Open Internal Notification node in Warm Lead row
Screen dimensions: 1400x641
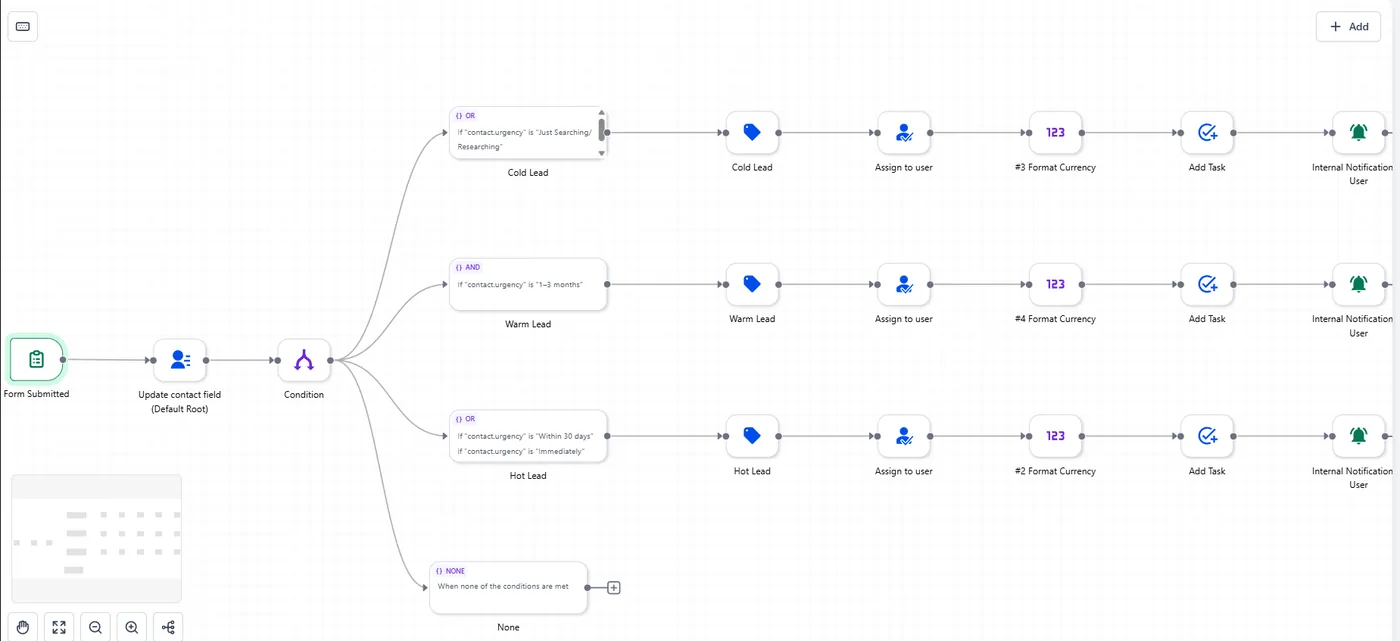click(x=1358, y=284)
